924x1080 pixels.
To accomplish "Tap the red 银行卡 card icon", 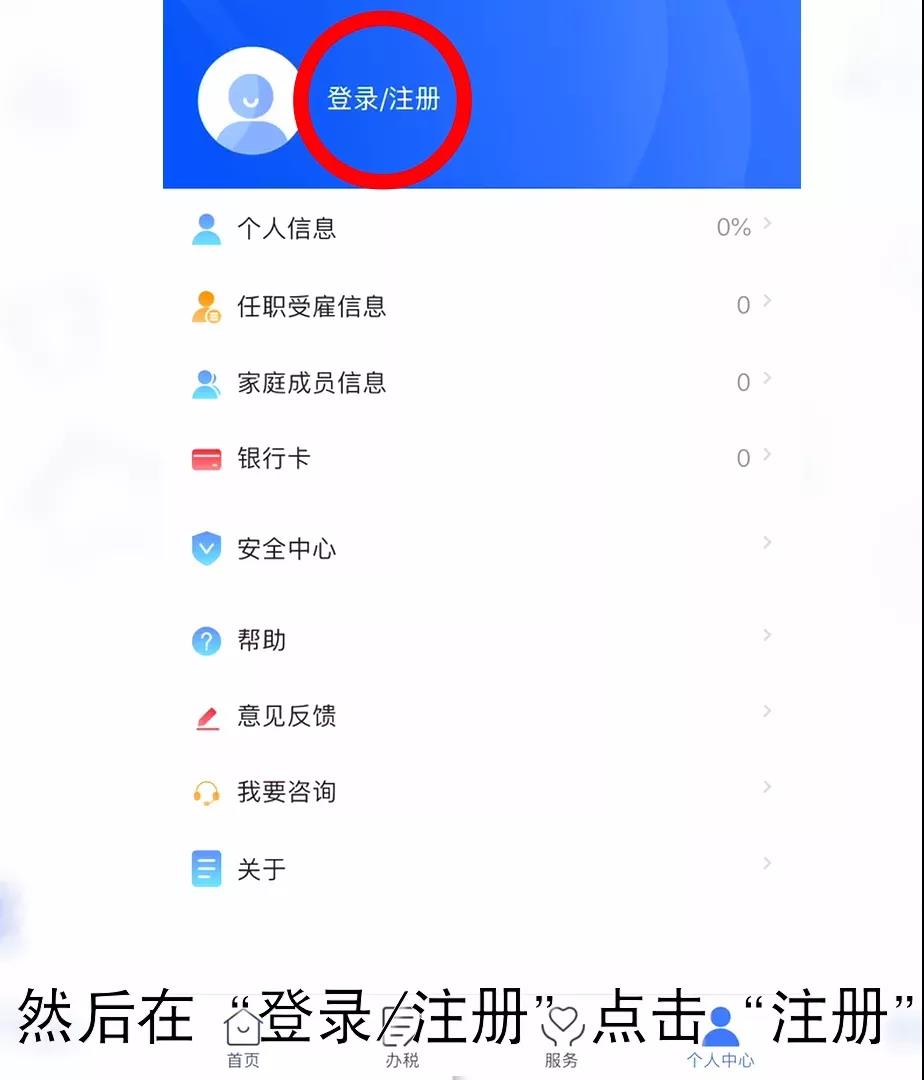I will 207,459.
